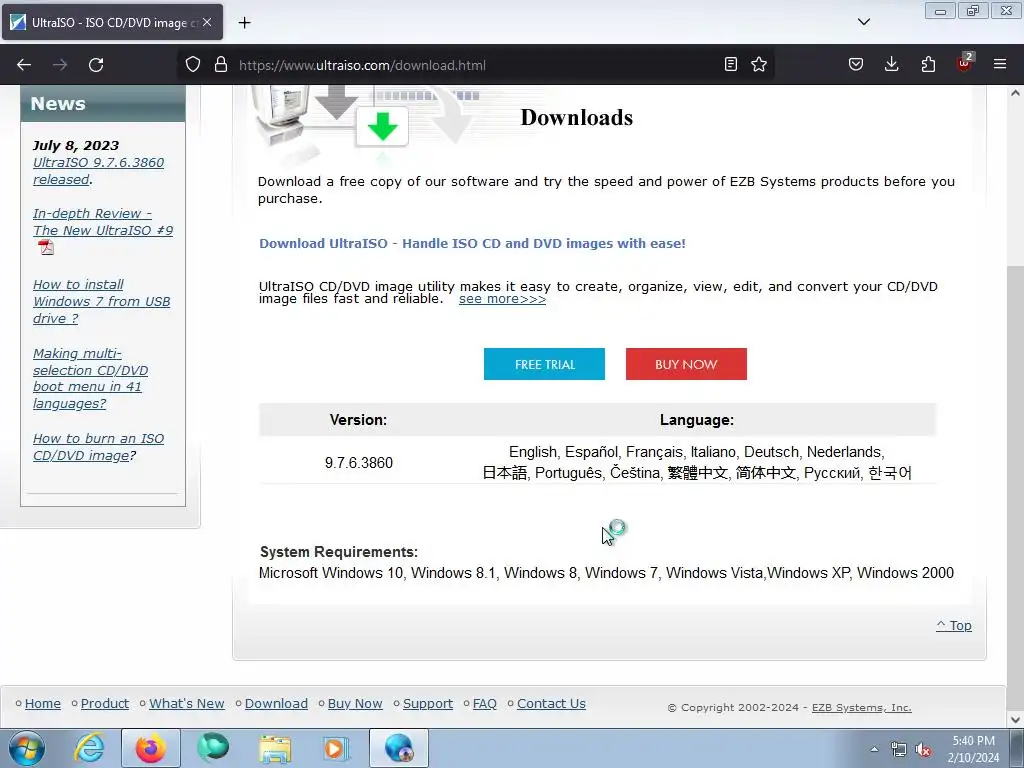Select the UltraISO browser tab
This screenshot has width=1024, height=768.
pos(112,22)
